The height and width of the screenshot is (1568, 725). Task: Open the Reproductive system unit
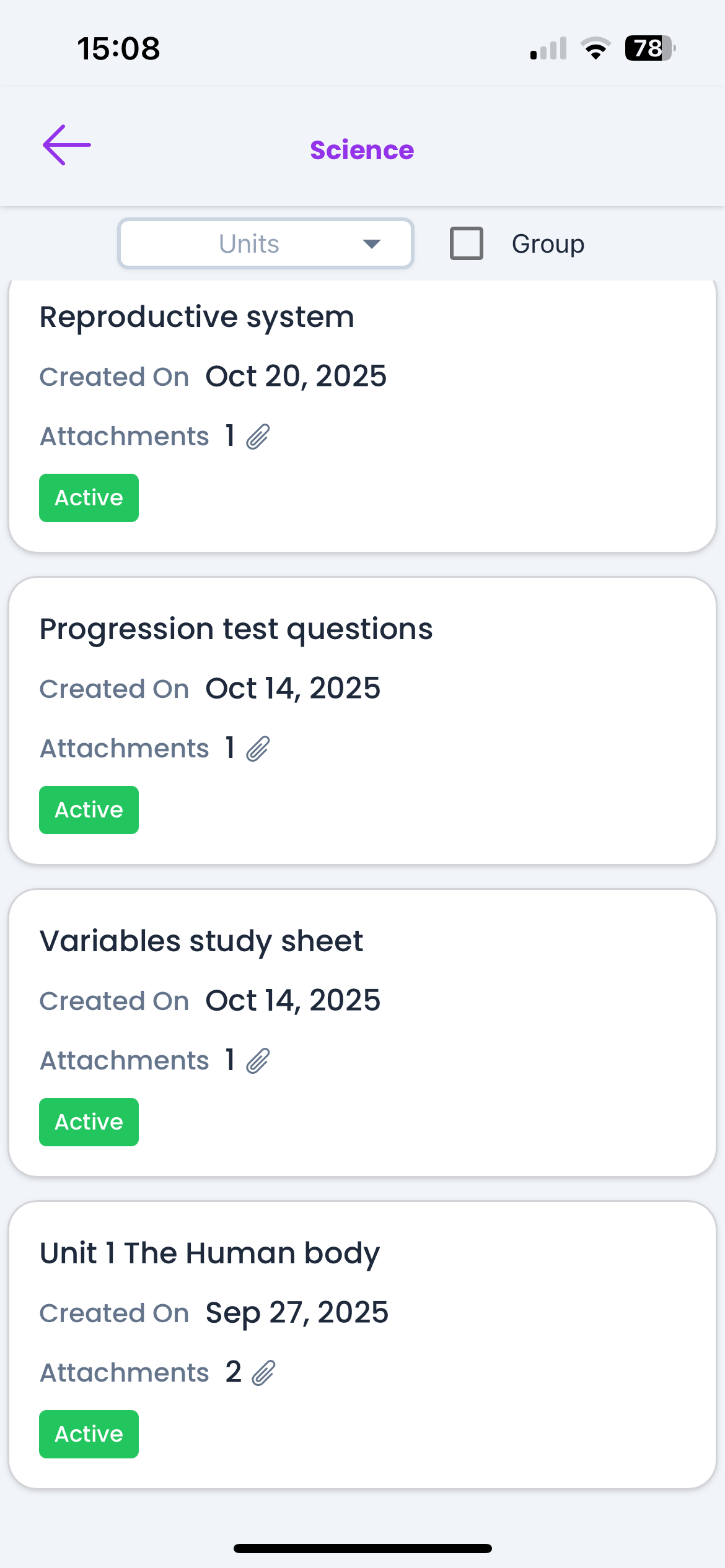click(x=197, y=317)
